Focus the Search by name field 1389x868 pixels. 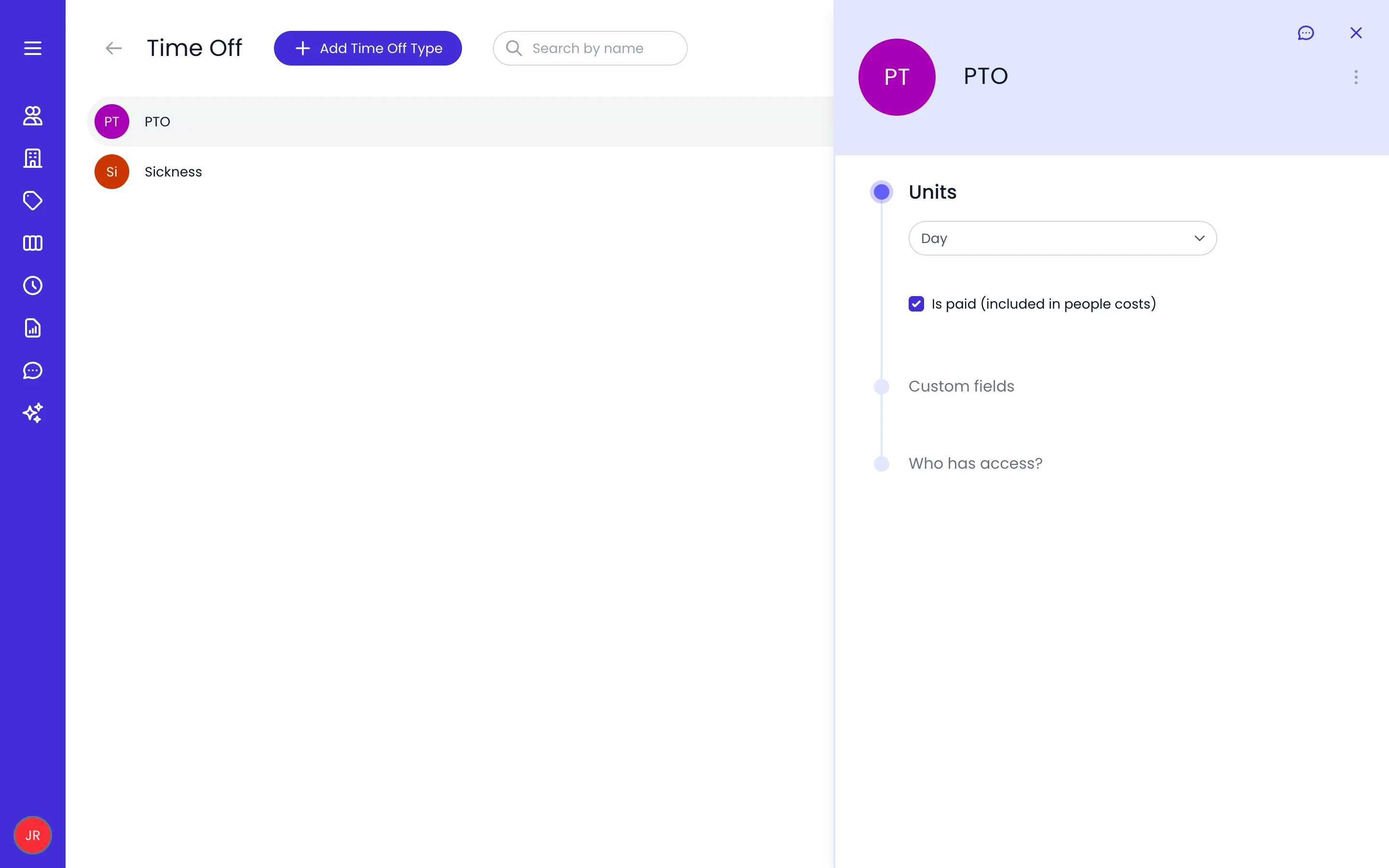point(590,48)
